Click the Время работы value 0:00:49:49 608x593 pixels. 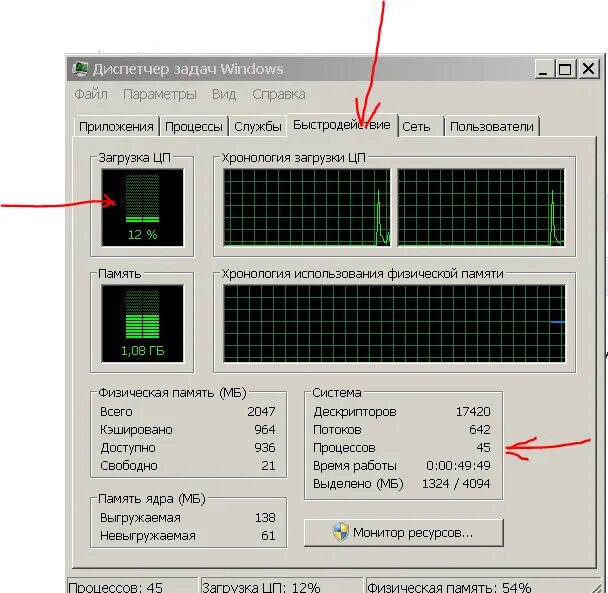pos(458,465)
